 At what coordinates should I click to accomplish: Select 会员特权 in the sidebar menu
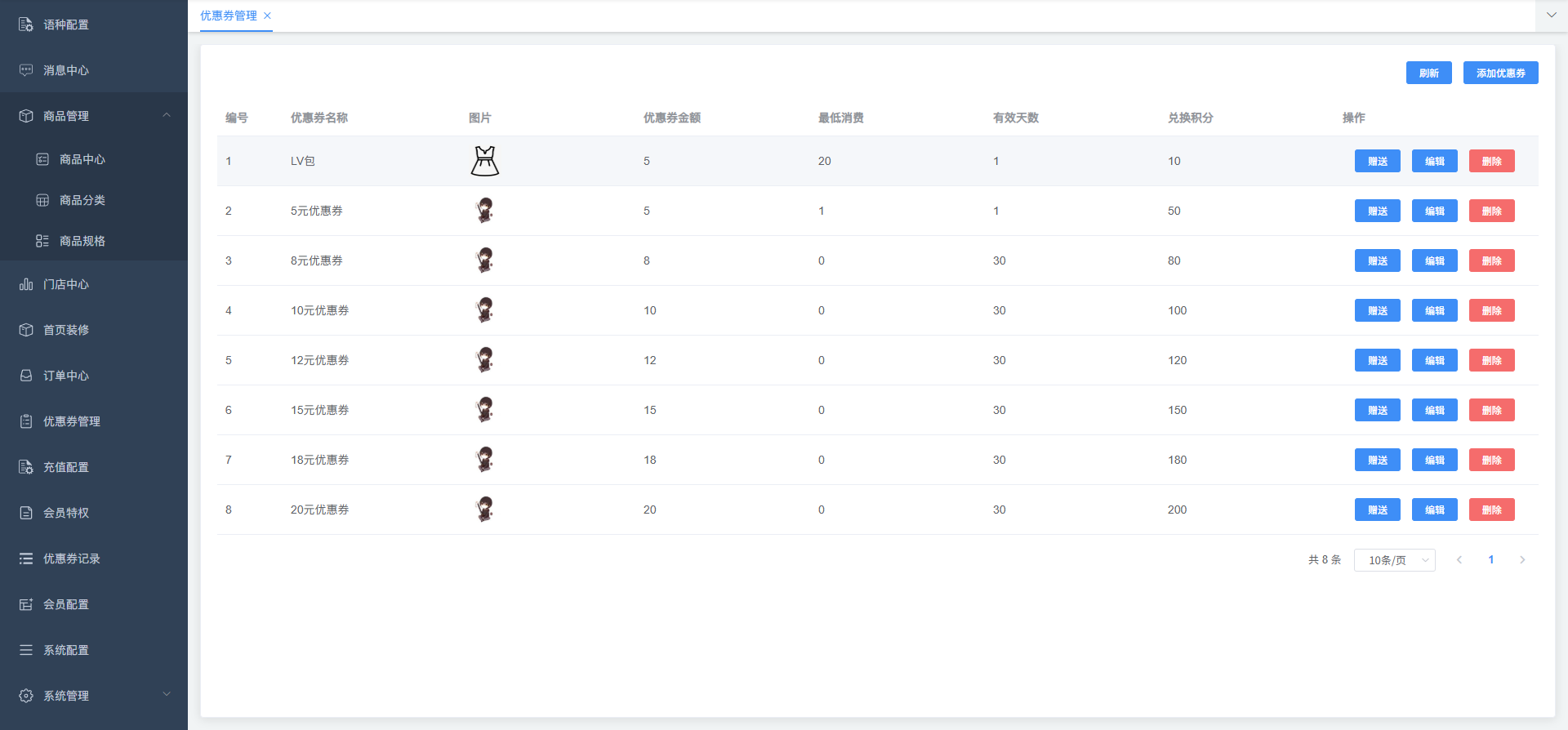coord(66,513)
